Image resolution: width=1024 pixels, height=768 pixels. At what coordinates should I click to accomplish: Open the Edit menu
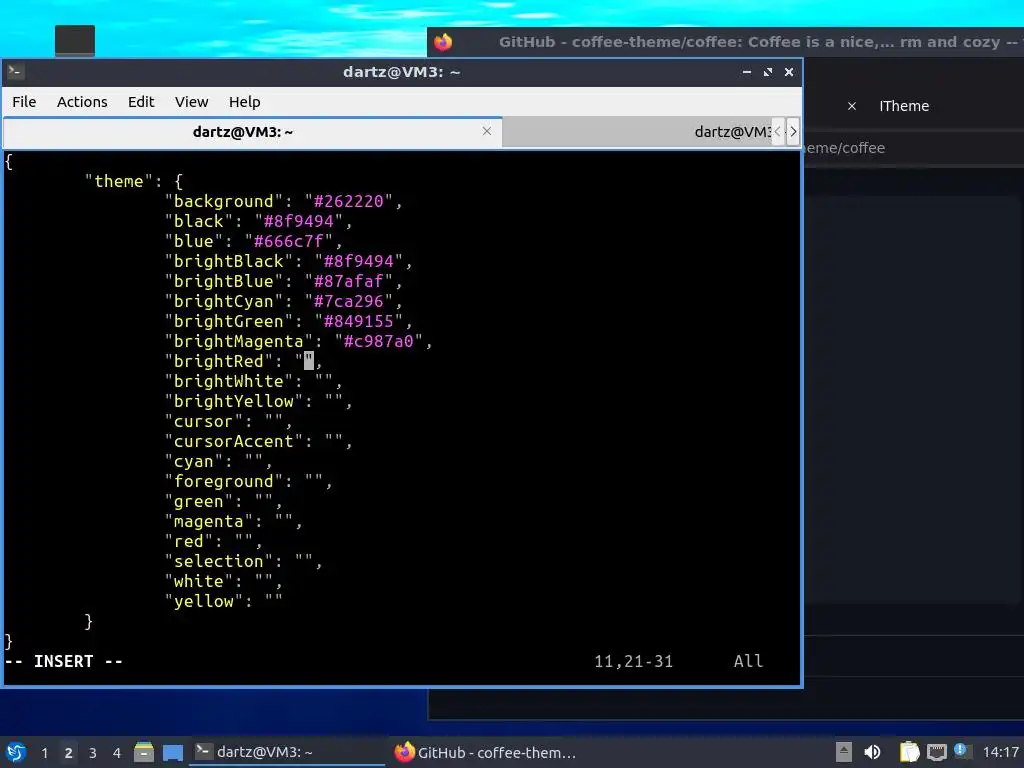click(x=140, y=102)
